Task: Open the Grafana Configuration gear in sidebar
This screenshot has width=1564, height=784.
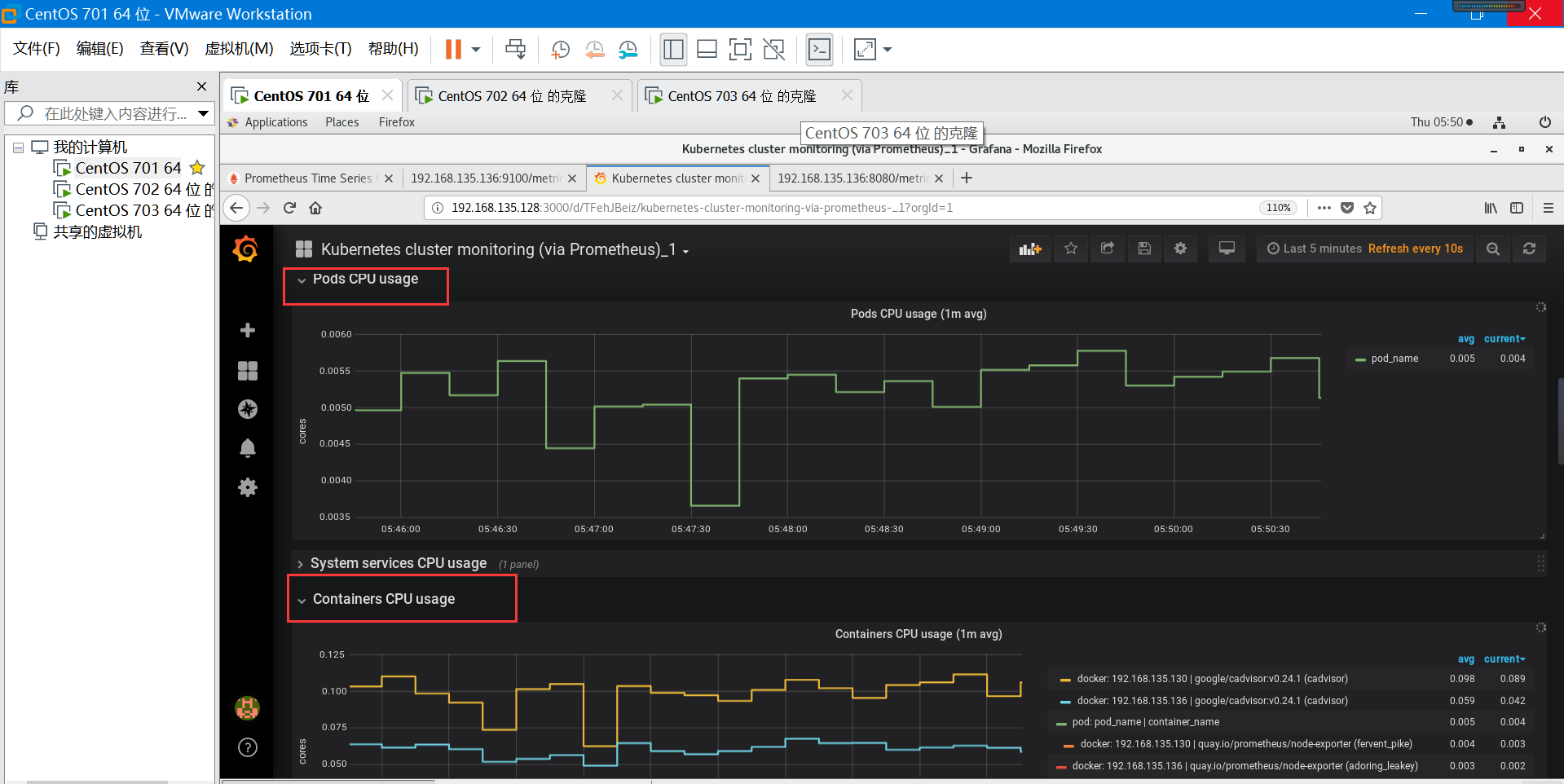Action: pos(248,487)
